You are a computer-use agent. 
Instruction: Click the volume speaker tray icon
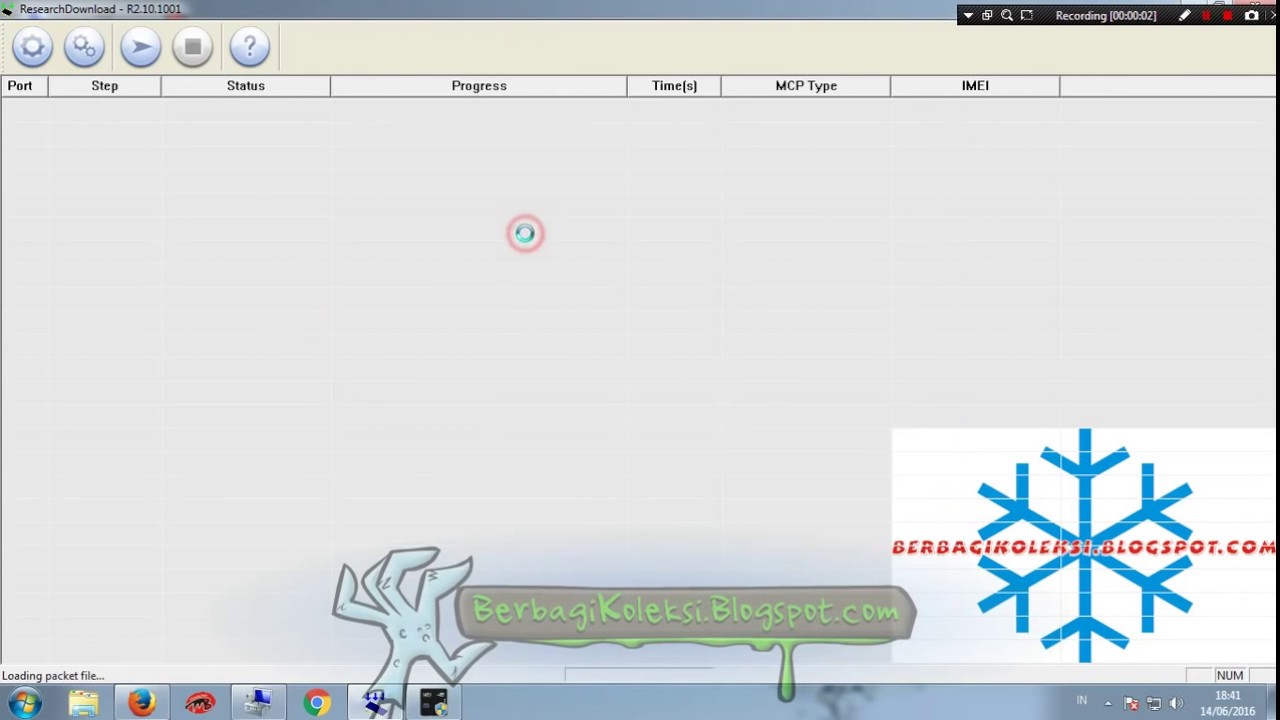pos(1177,703)
